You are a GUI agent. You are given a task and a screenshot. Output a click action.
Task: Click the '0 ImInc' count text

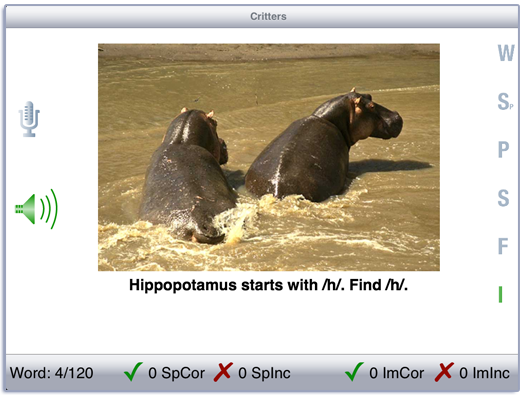click(485, 373)
